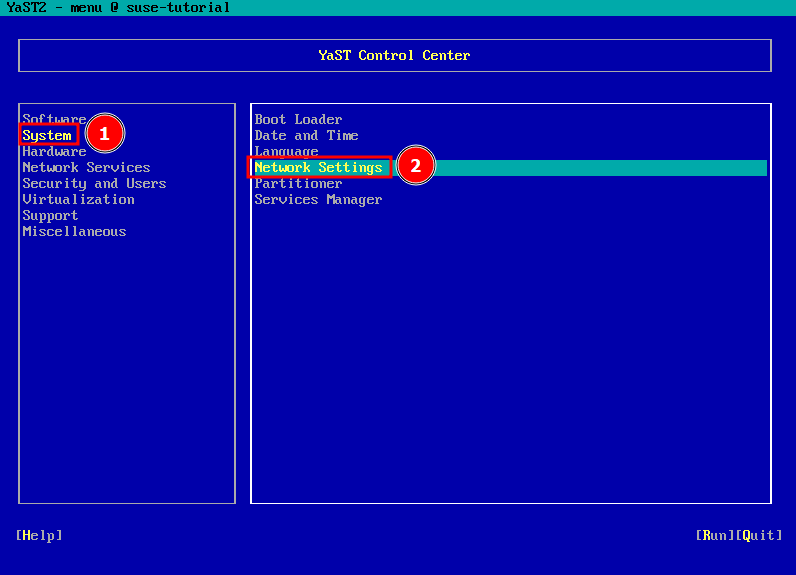
Task: Open the Boot Loader module
Action: 298,119
